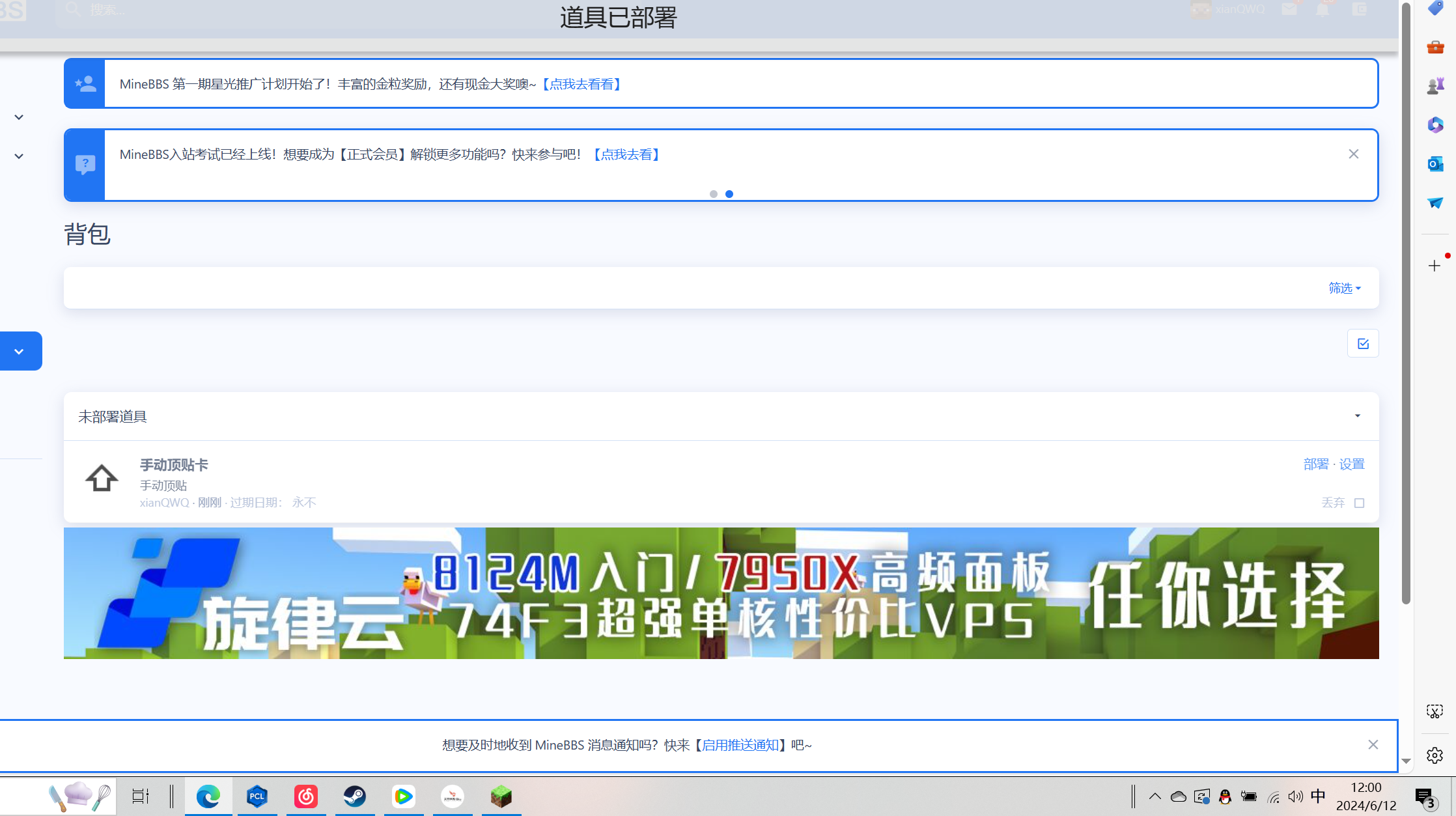1456x816 pixels.
Task: Open xianQWQ user link in item row
Action: click(164, 503)
